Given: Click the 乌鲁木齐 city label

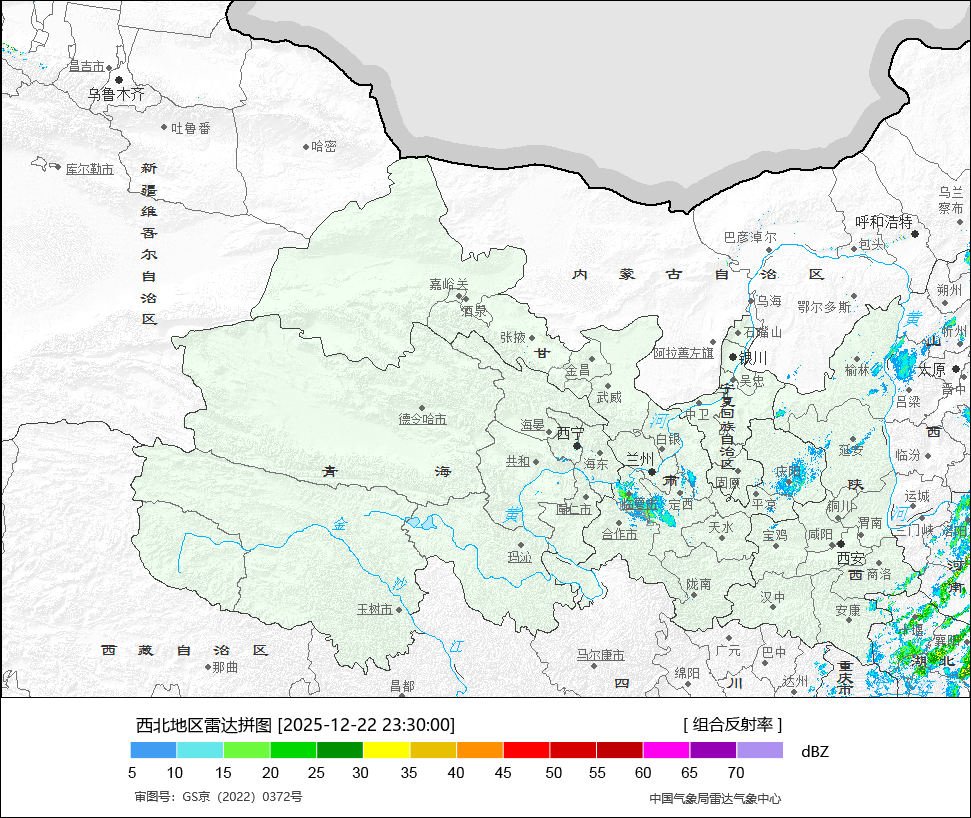Looking at the screenshot, I should click(116, 95).
